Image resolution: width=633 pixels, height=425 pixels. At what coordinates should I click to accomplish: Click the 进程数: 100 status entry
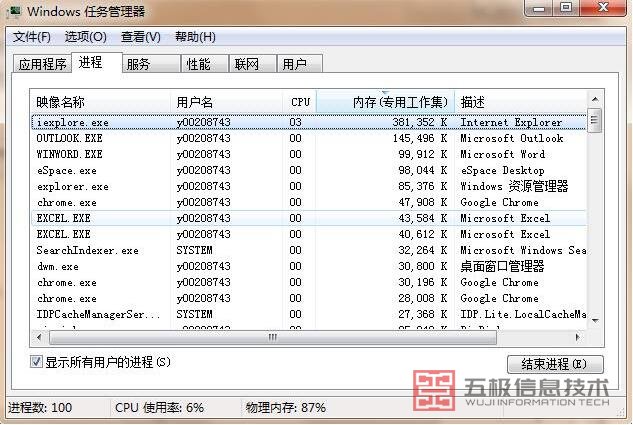point(40,408)
